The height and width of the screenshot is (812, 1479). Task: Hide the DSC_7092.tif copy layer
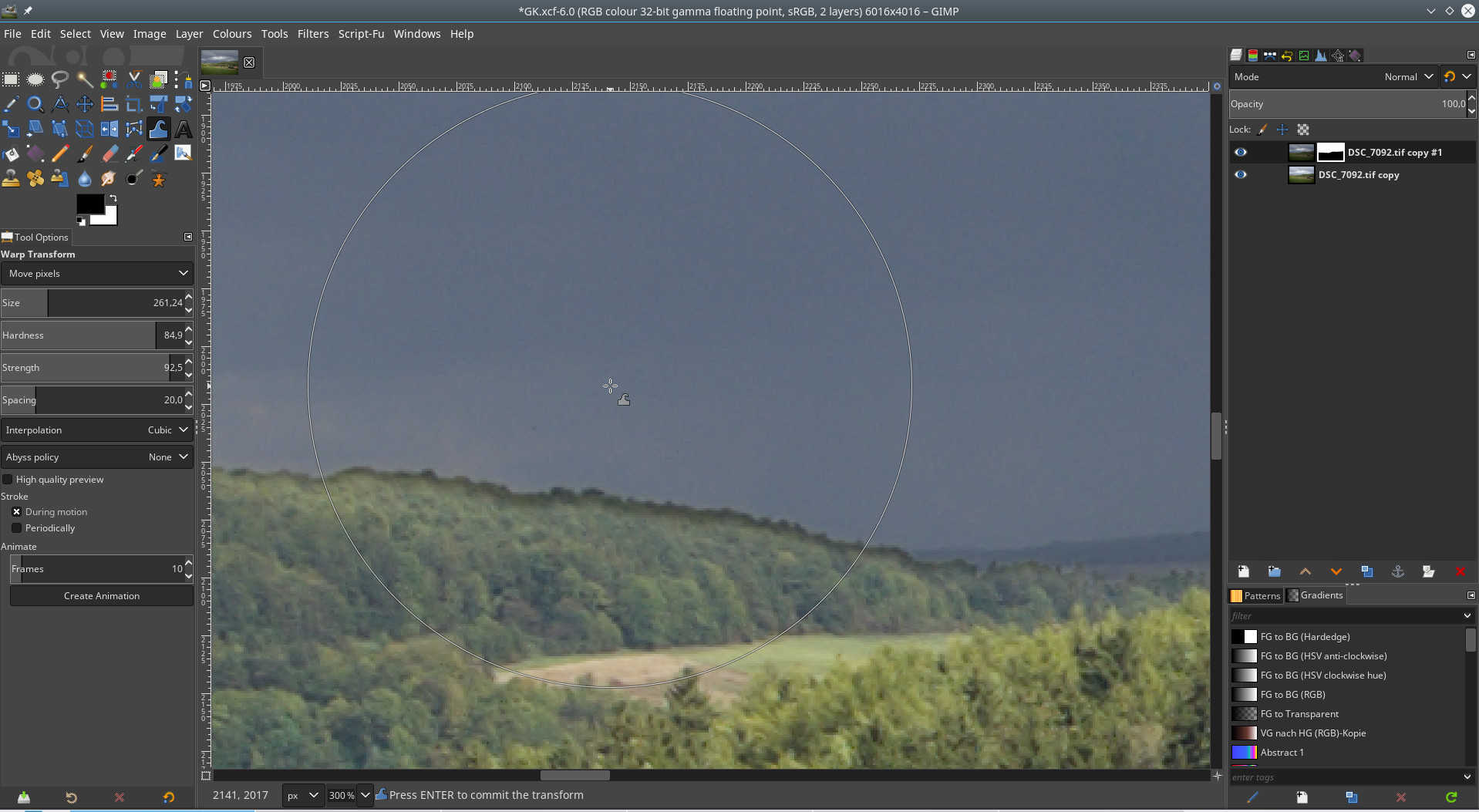1241,175
